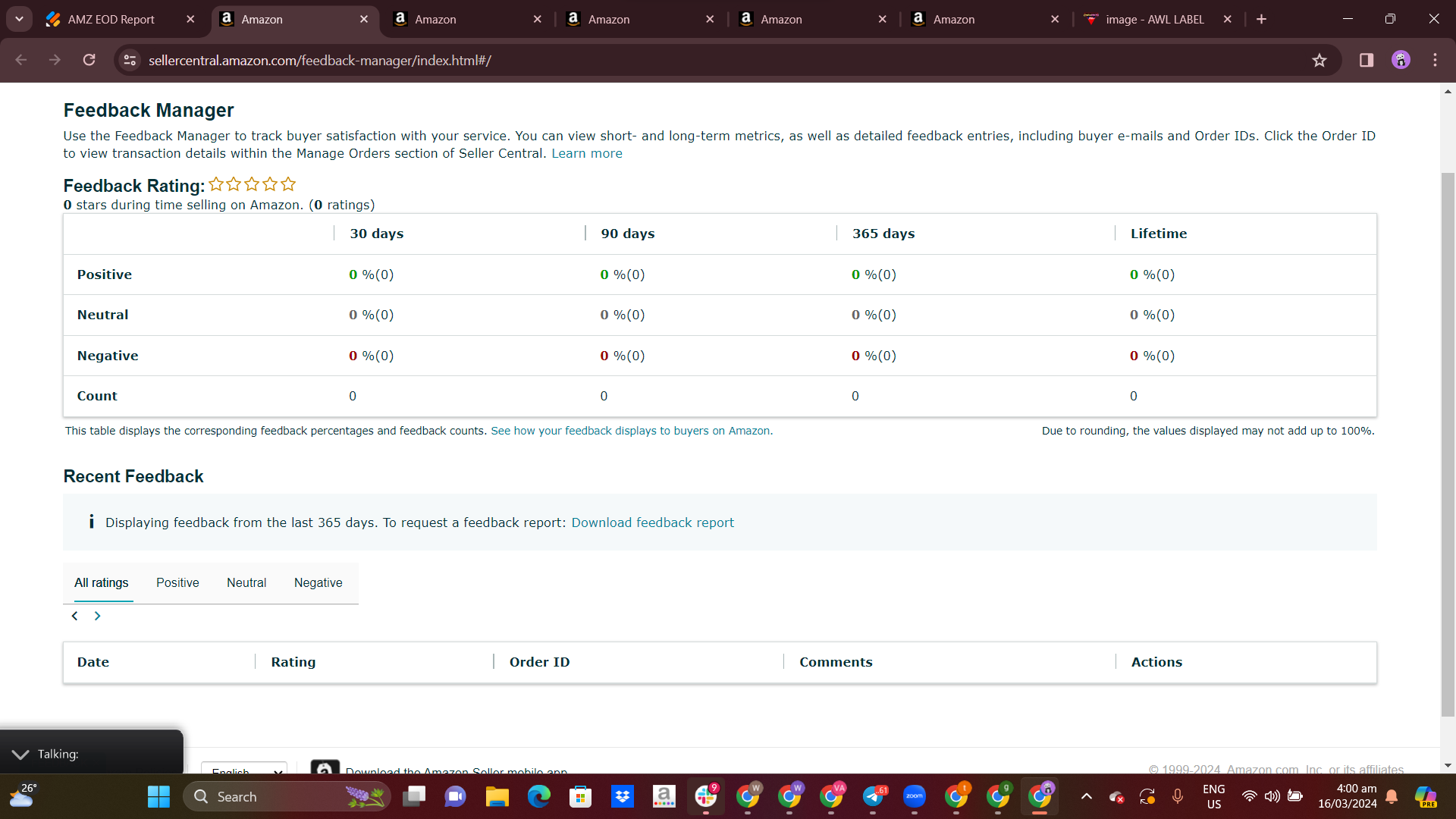This screenshot has height=819, width=1456.
Task: Open Telegram from the taskbar
Action: [874, 796]
